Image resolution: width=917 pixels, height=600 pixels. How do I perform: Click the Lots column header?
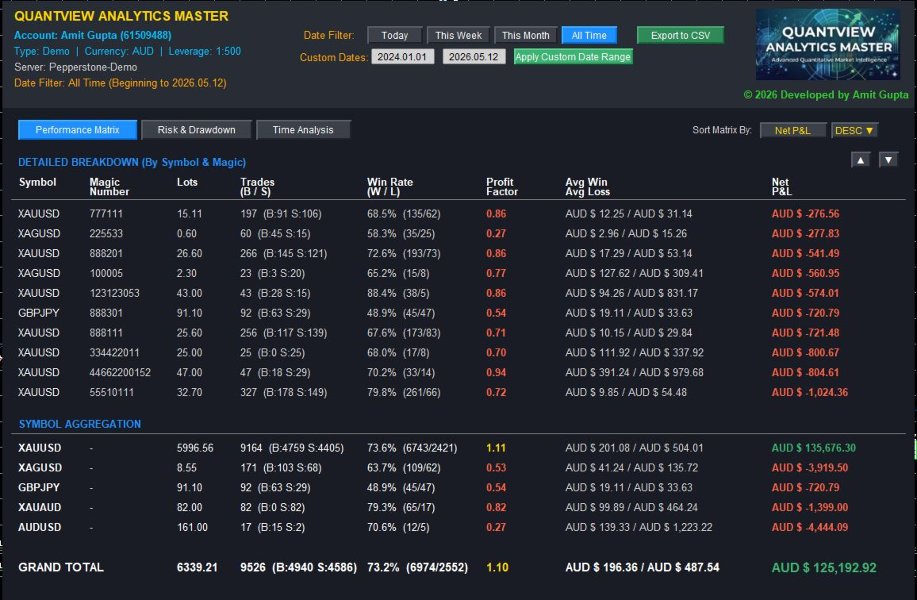coord(187,182)
